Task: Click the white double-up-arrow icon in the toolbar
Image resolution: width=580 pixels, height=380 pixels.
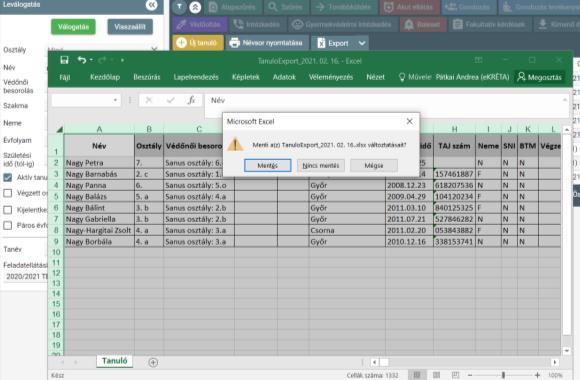Action: click(x=195, y=7)
